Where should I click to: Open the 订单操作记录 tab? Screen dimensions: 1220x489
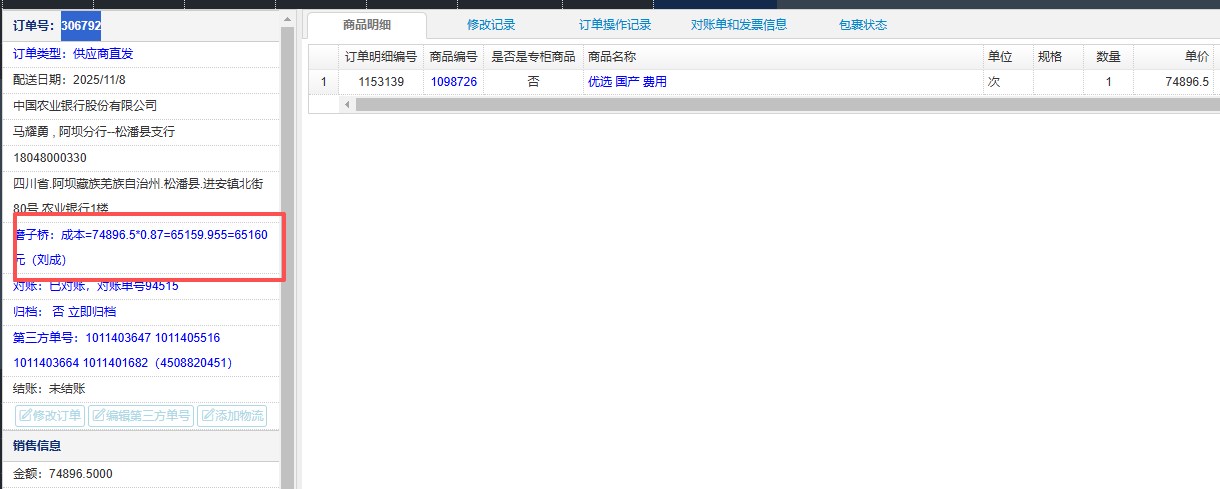[x=615, y=25]
